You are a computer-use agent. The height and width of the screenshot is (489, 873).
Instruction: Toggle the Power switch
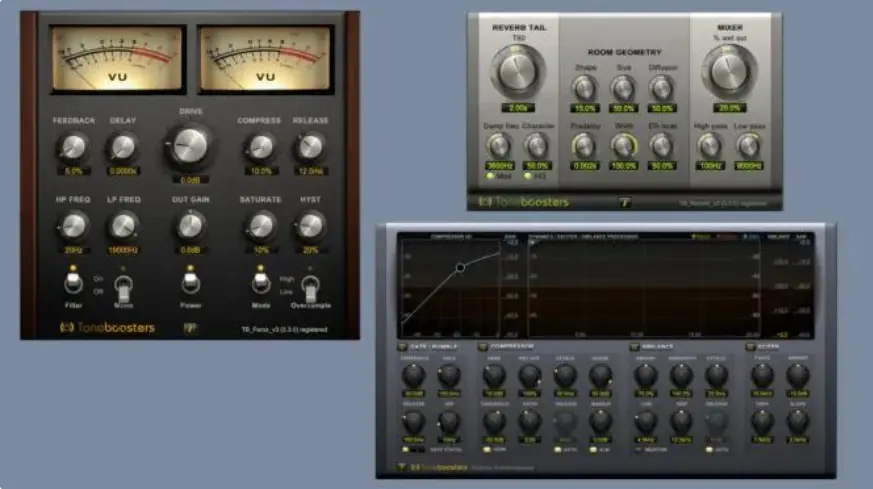click(190, 283)
